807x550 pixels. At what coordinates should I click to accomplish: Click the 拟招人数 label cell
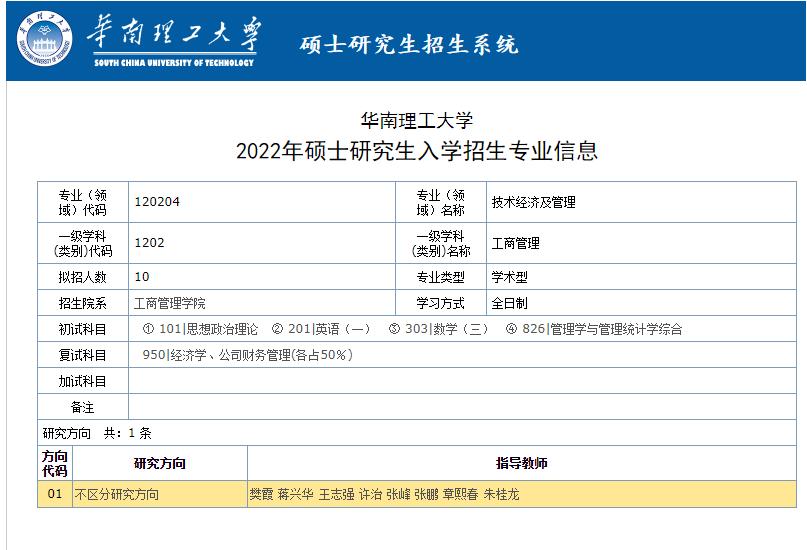pyautogui.click(x=83, y=277)
